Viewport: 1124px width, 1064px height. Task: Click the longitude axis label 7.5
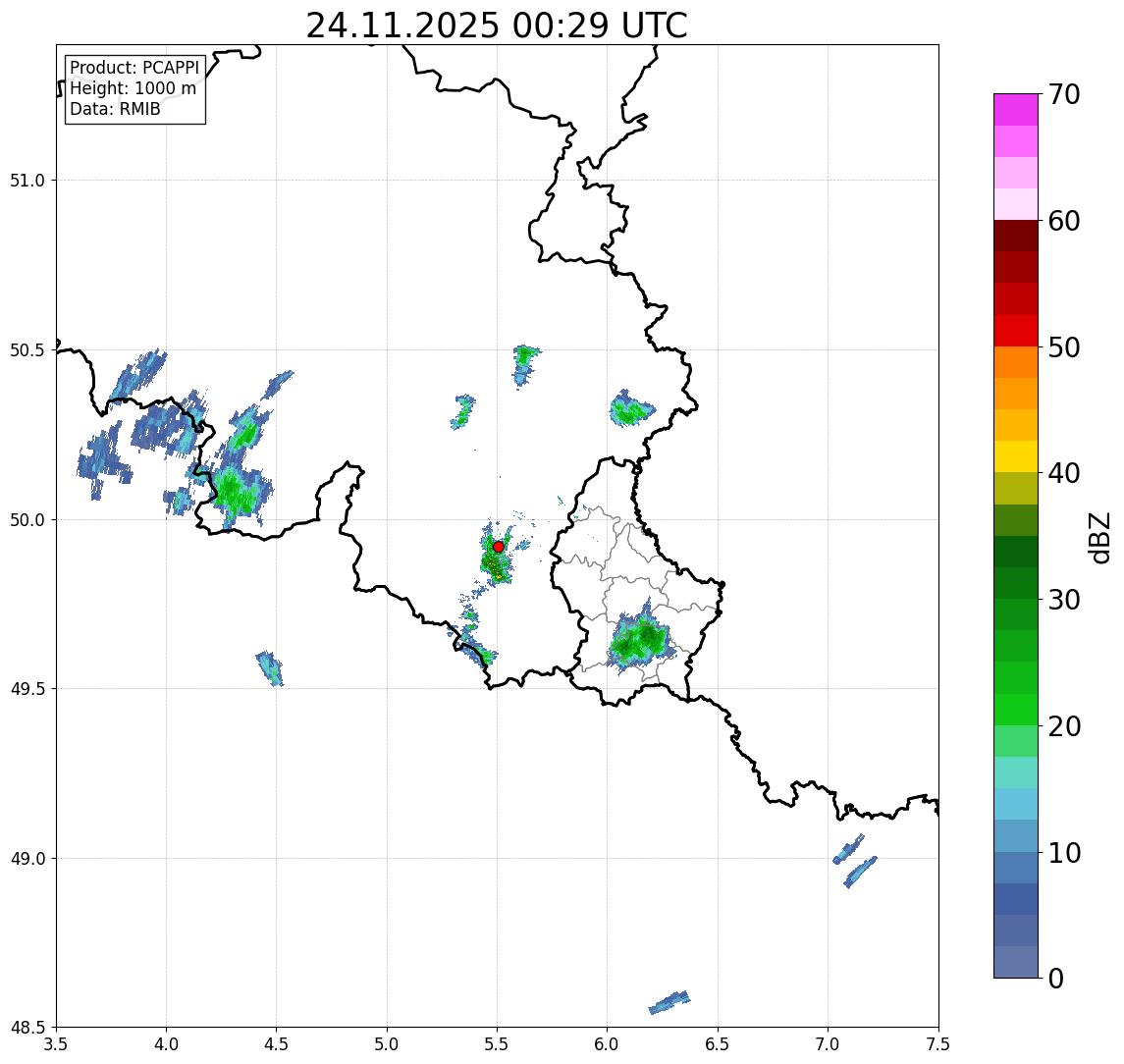(x=938, y=1044)
